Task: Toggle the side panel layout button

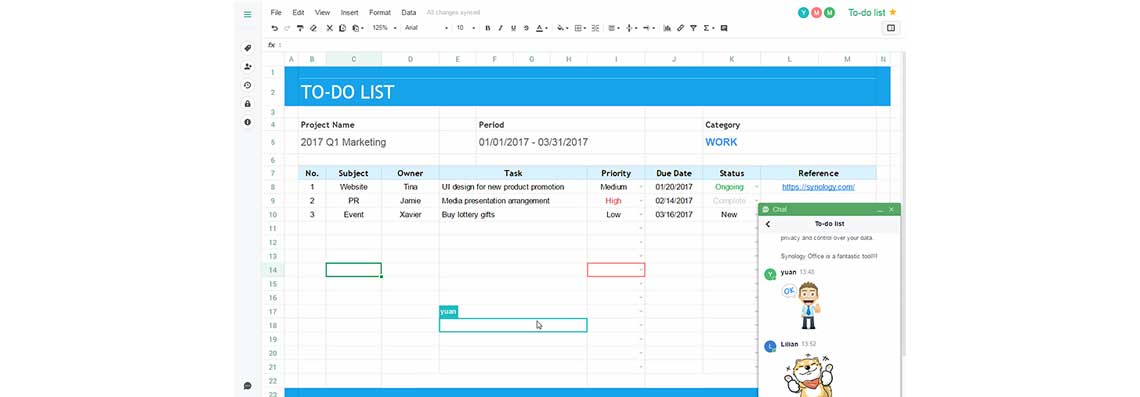Action: click(x=891, y=28)
